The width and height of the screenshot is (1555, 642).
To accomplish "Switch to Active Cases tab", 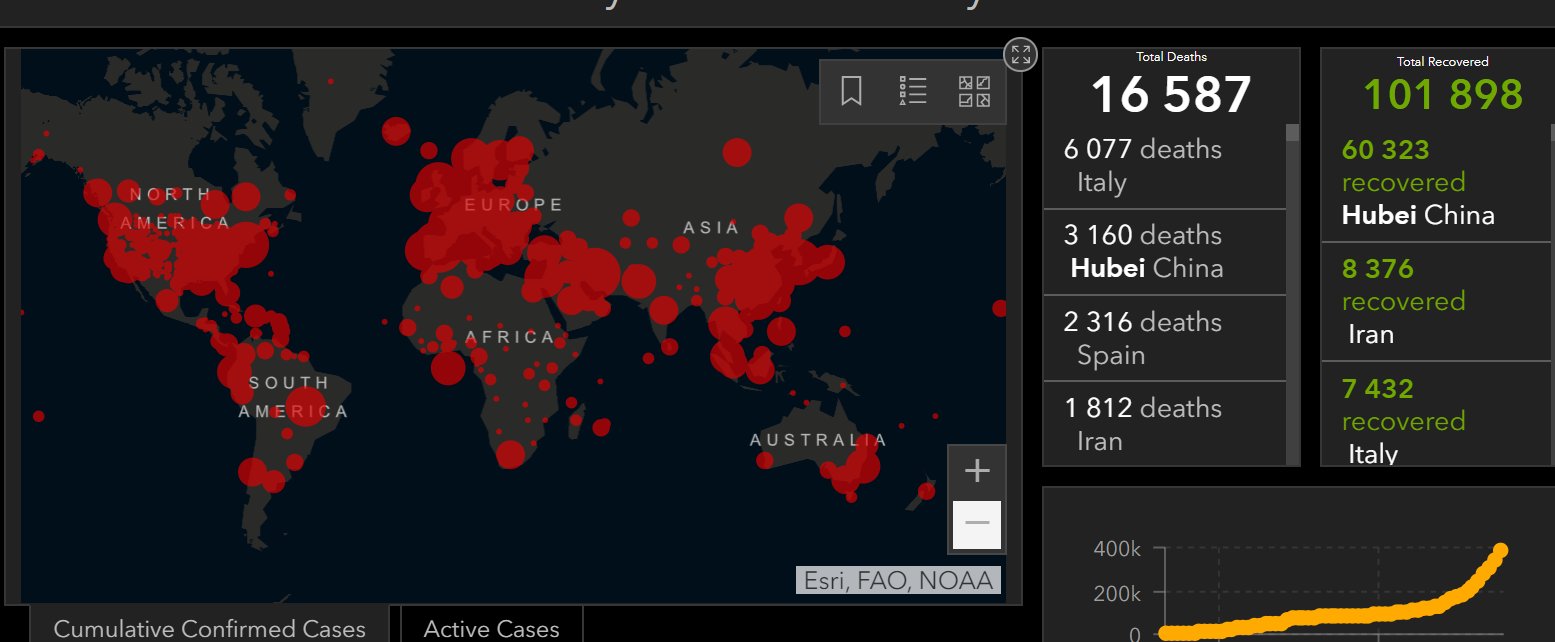I will tap(491, 627).
